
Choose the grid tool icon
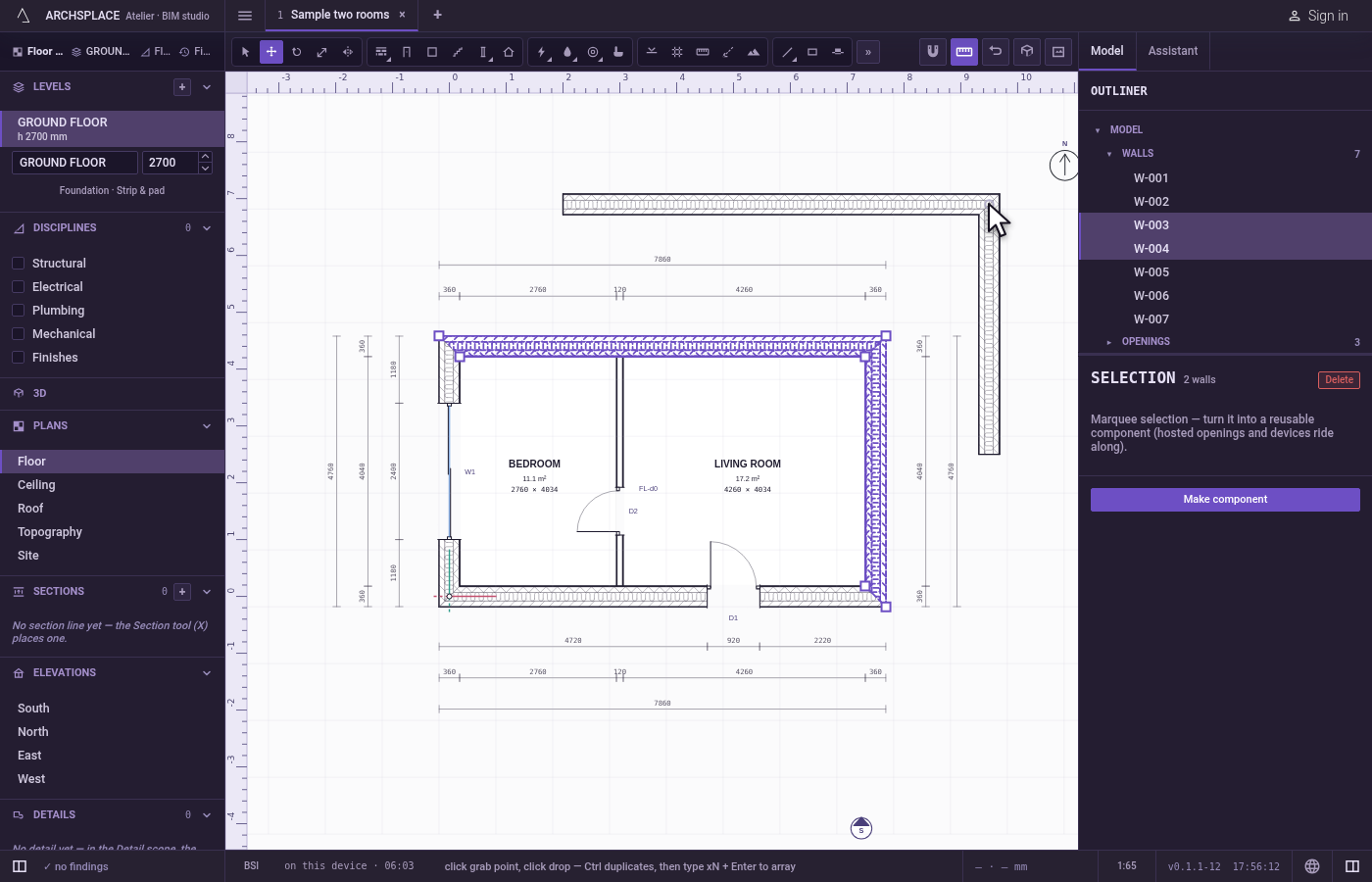coord(677,52)
